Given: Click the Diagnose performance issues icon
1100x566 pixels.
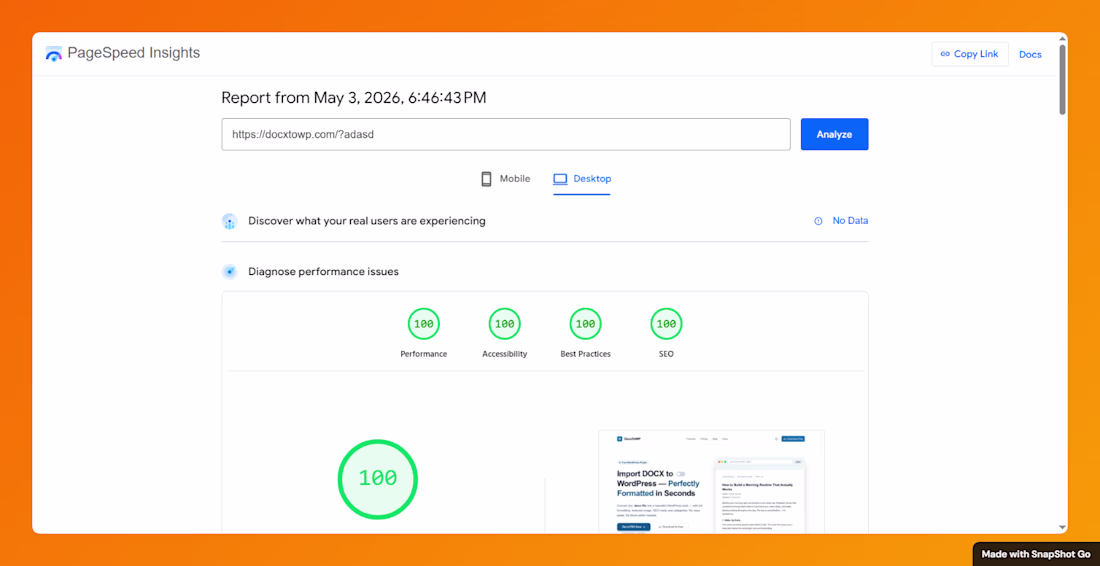Looking at the screenshot, I should pos(229,272).
